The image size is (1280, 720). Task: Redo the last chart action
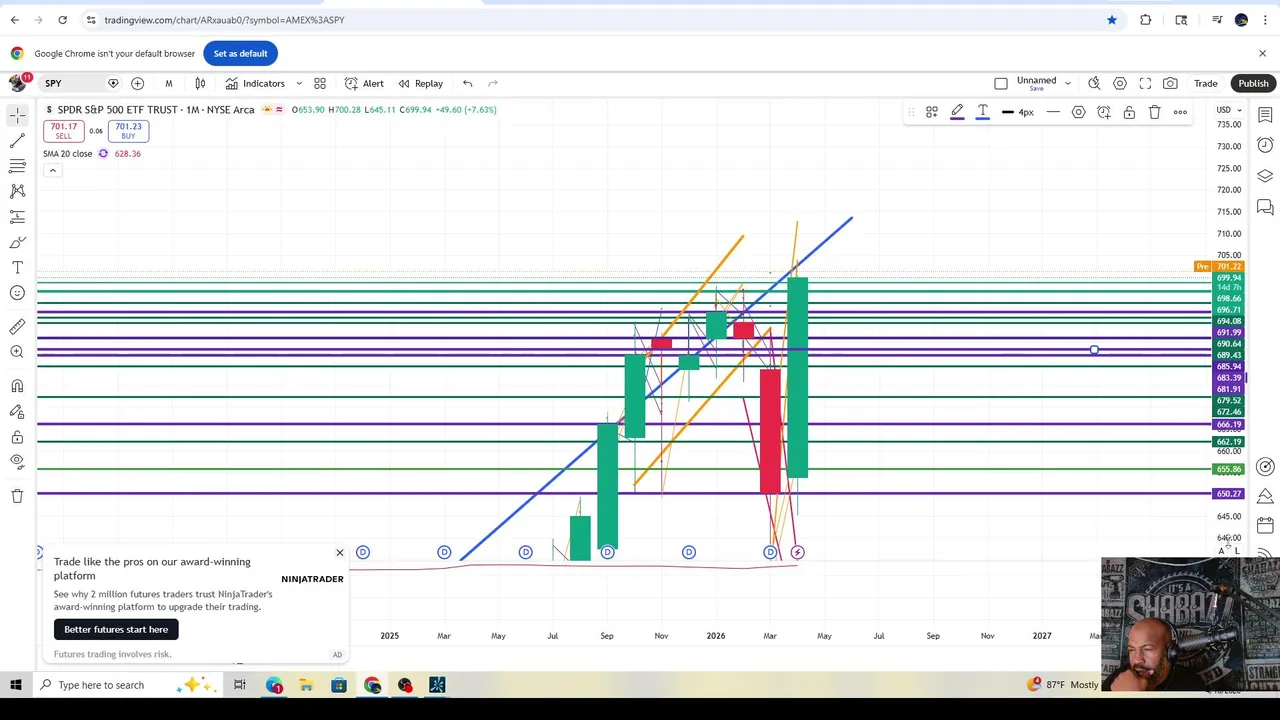[493, 83]
